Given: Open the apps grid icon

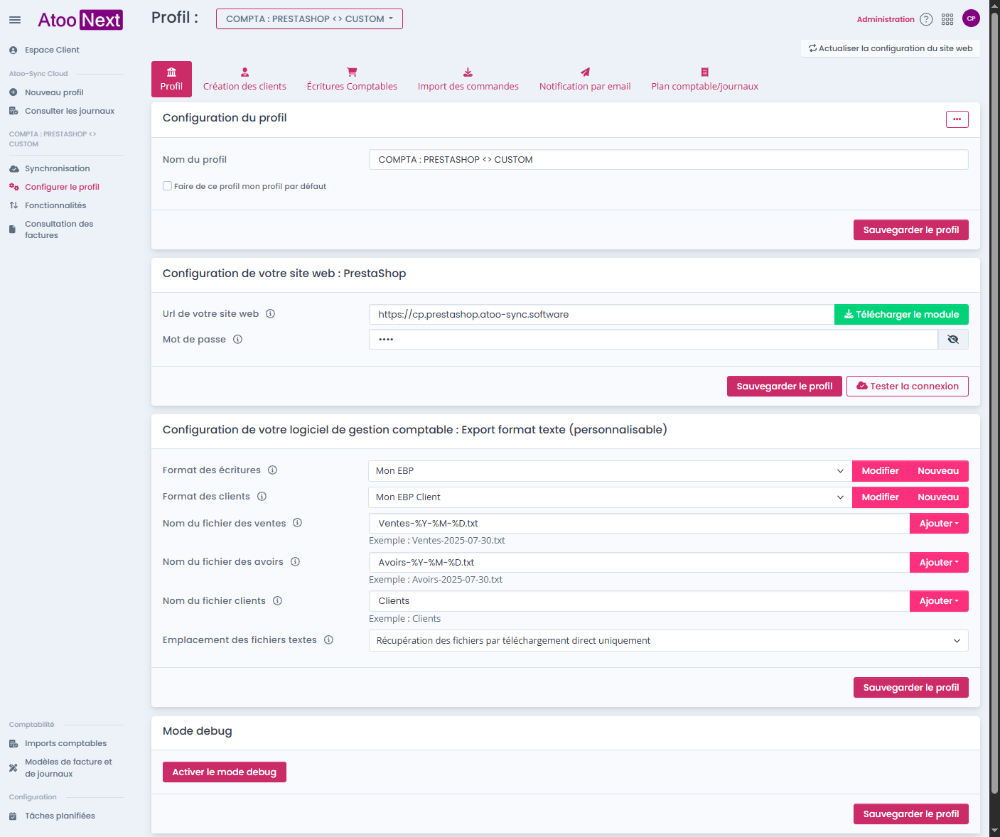Looking at the screenshot, I should (947, 19).
